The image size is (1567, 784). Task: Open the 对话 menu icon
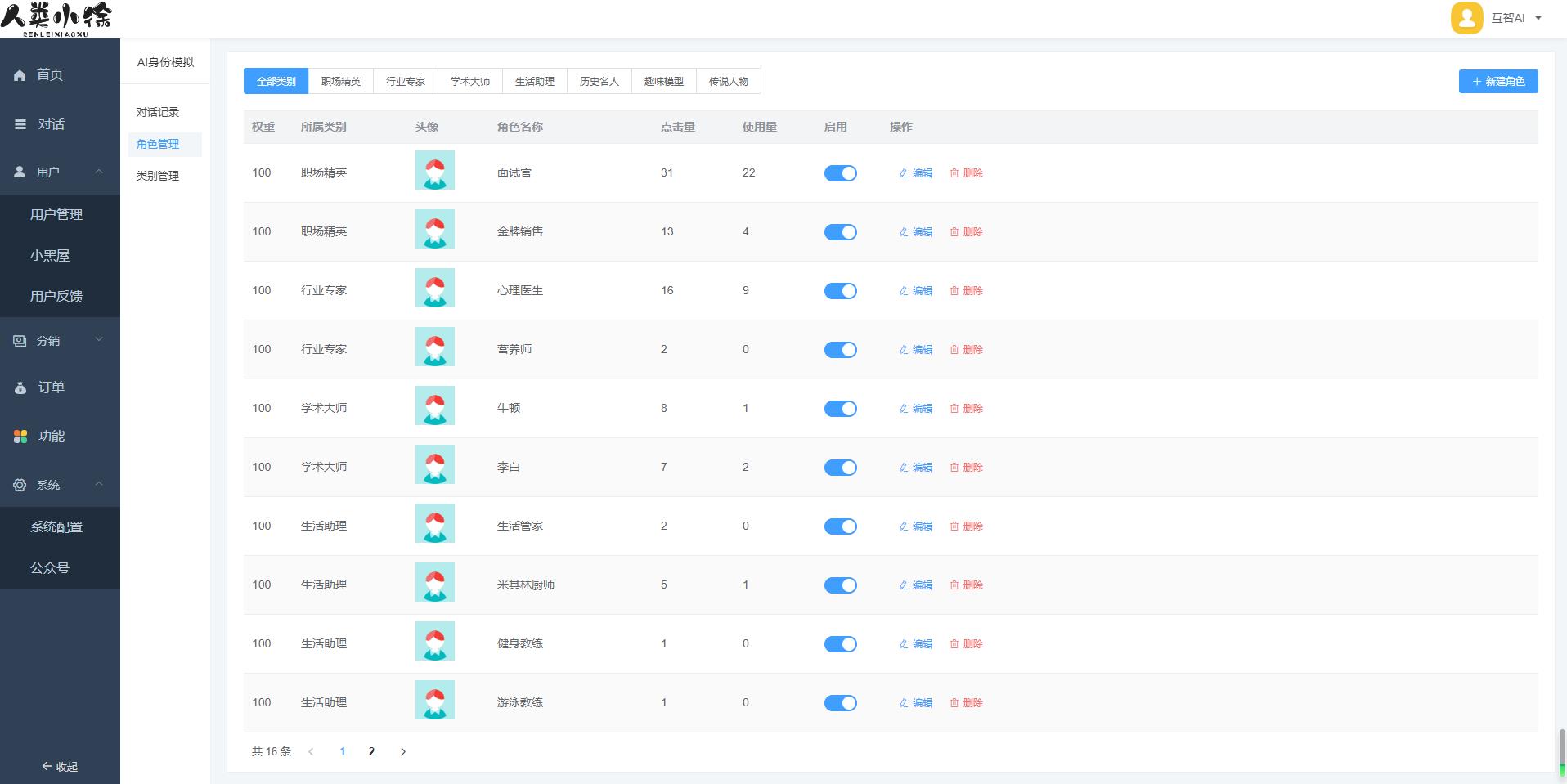(x=20, y=124)
